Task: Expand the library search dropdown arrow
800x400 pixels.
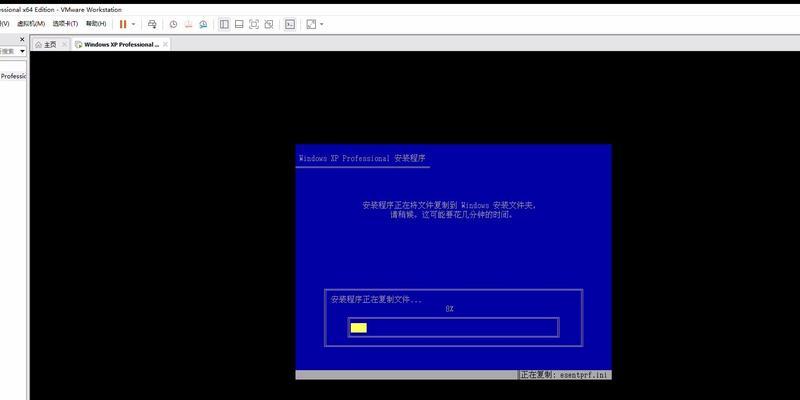Action: click(22, 51)
